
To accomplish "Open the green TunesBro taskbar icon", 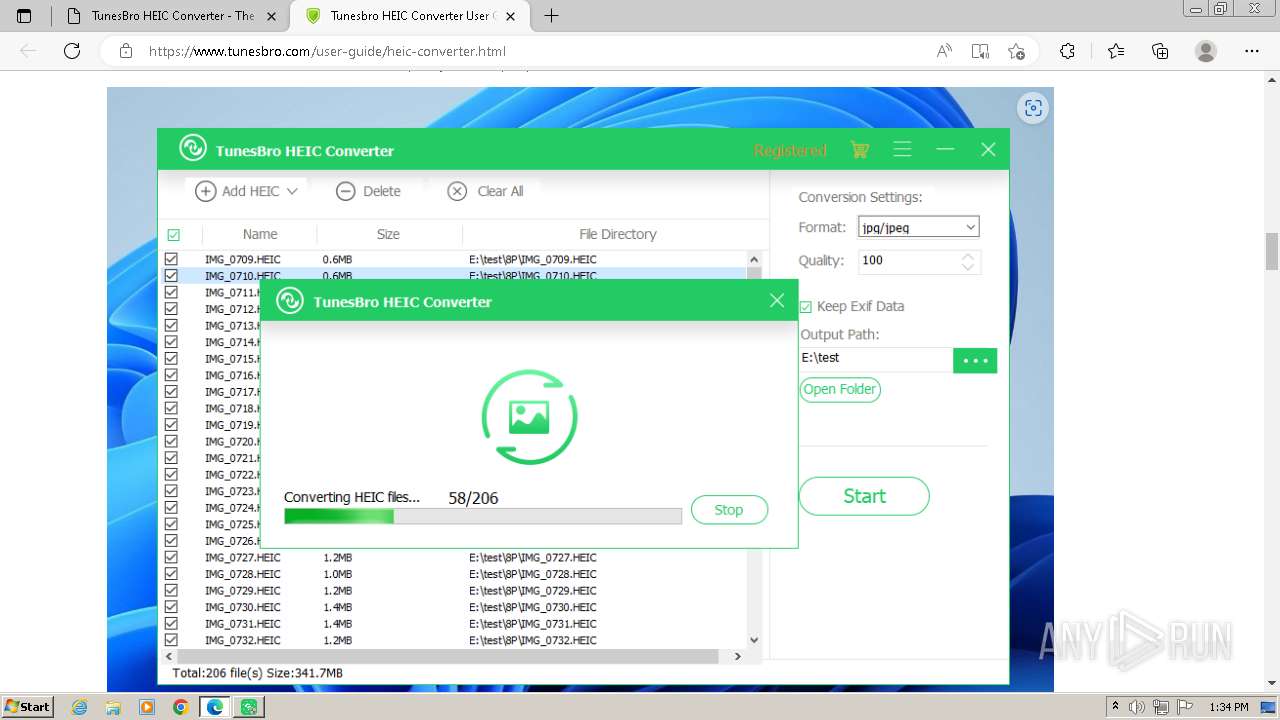I will (249, 707).
